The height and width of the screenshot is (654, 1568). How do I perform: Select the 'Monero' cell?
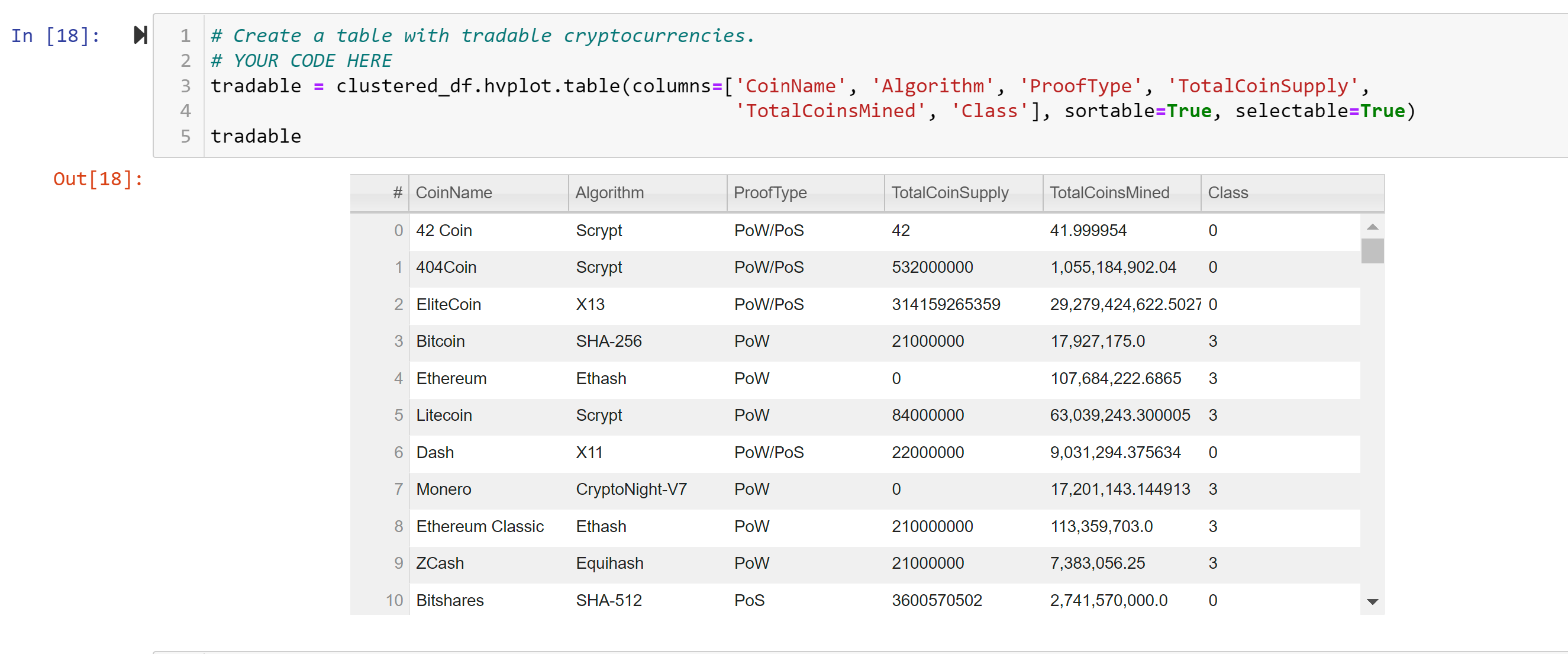coord(489,489)
